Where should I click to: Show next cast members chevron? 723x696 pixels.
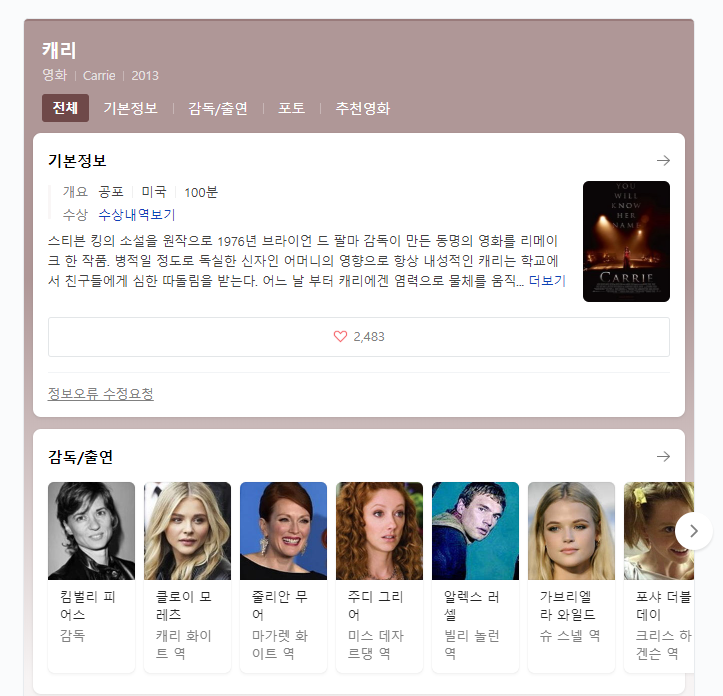coord(693,531)
